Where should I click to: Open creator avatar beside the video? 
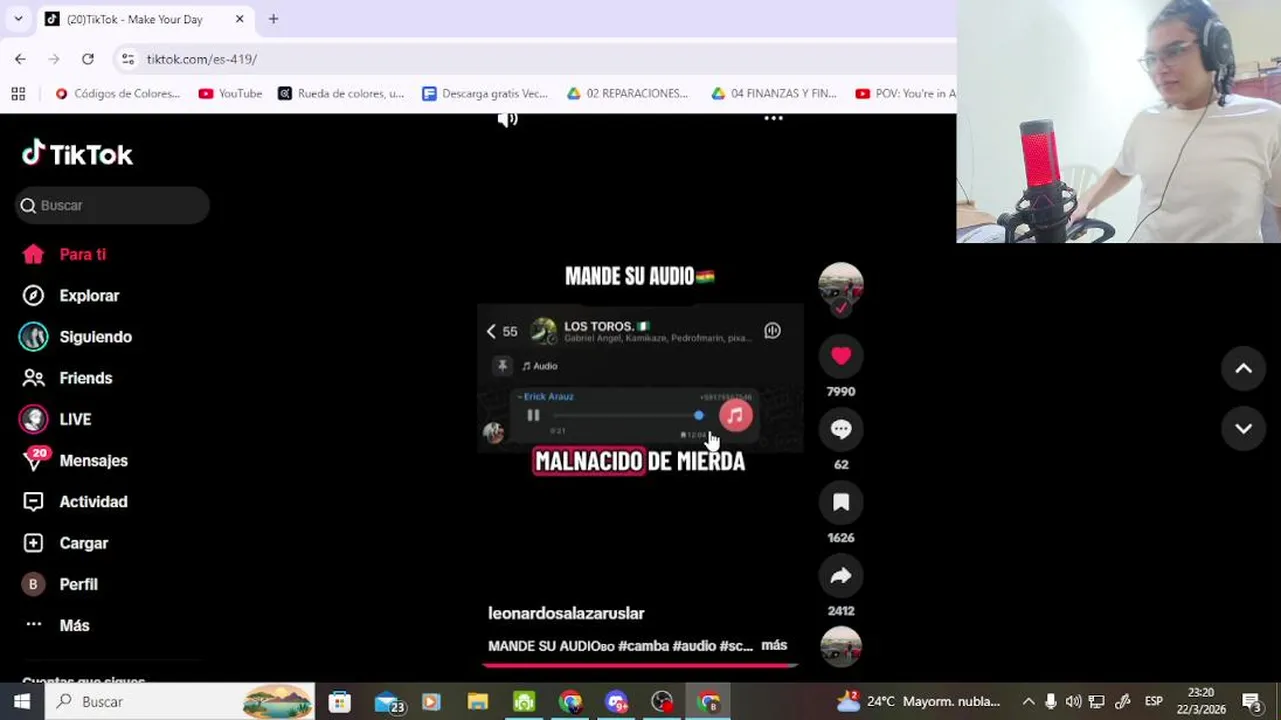(x=841, y=285)
